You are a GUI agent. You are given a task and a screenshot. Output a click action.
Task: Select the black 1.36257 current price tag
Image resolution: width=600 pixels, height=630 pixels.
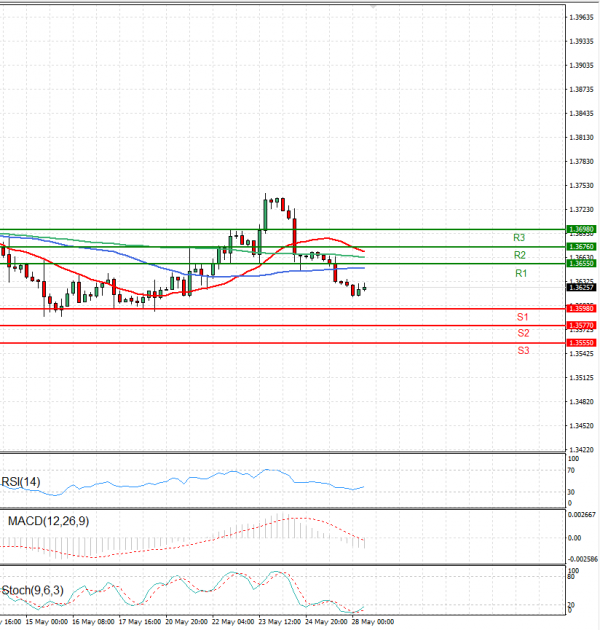(x=581, y=287)
